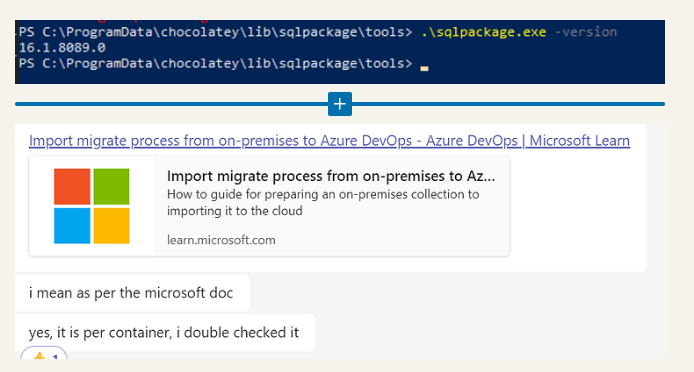Click the Microsoft logo thumbnail in link preview

click(92, 206)
